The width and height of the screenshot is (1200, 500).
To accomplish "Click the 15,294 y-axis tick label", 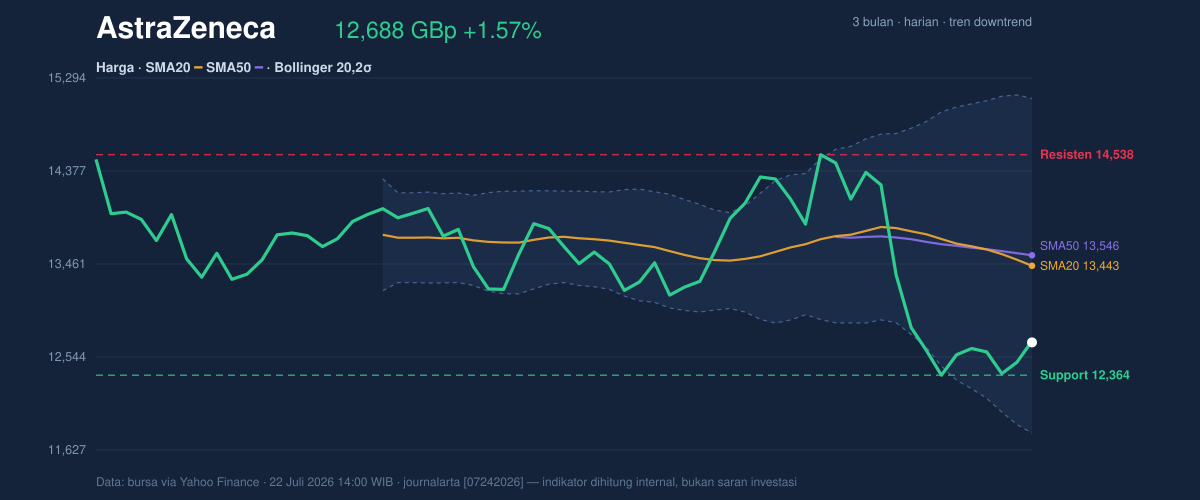I will pyautogui.click(x=68, y=78).
